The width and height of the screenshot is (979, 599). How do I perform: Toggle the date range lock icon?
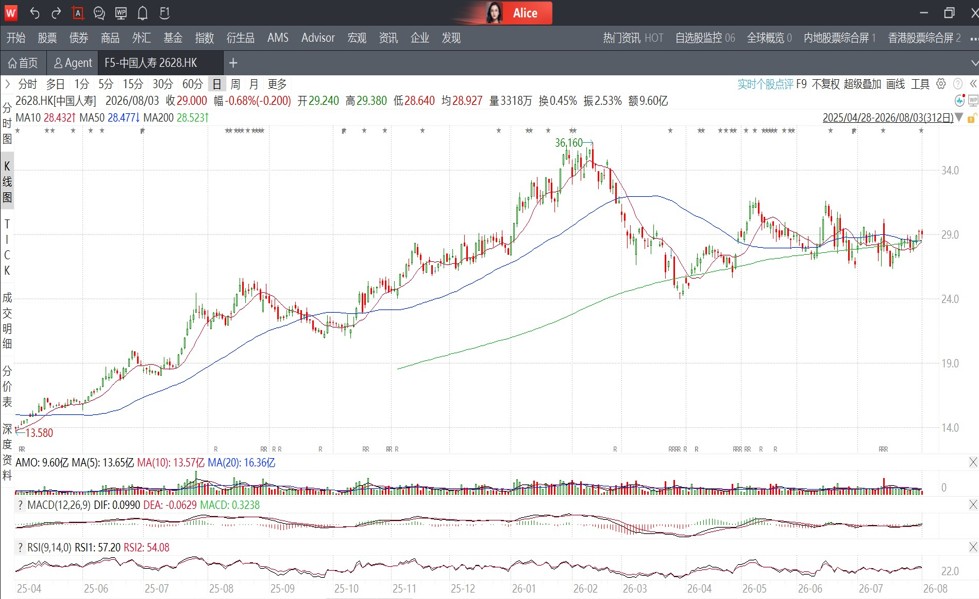tap(972, 117)
